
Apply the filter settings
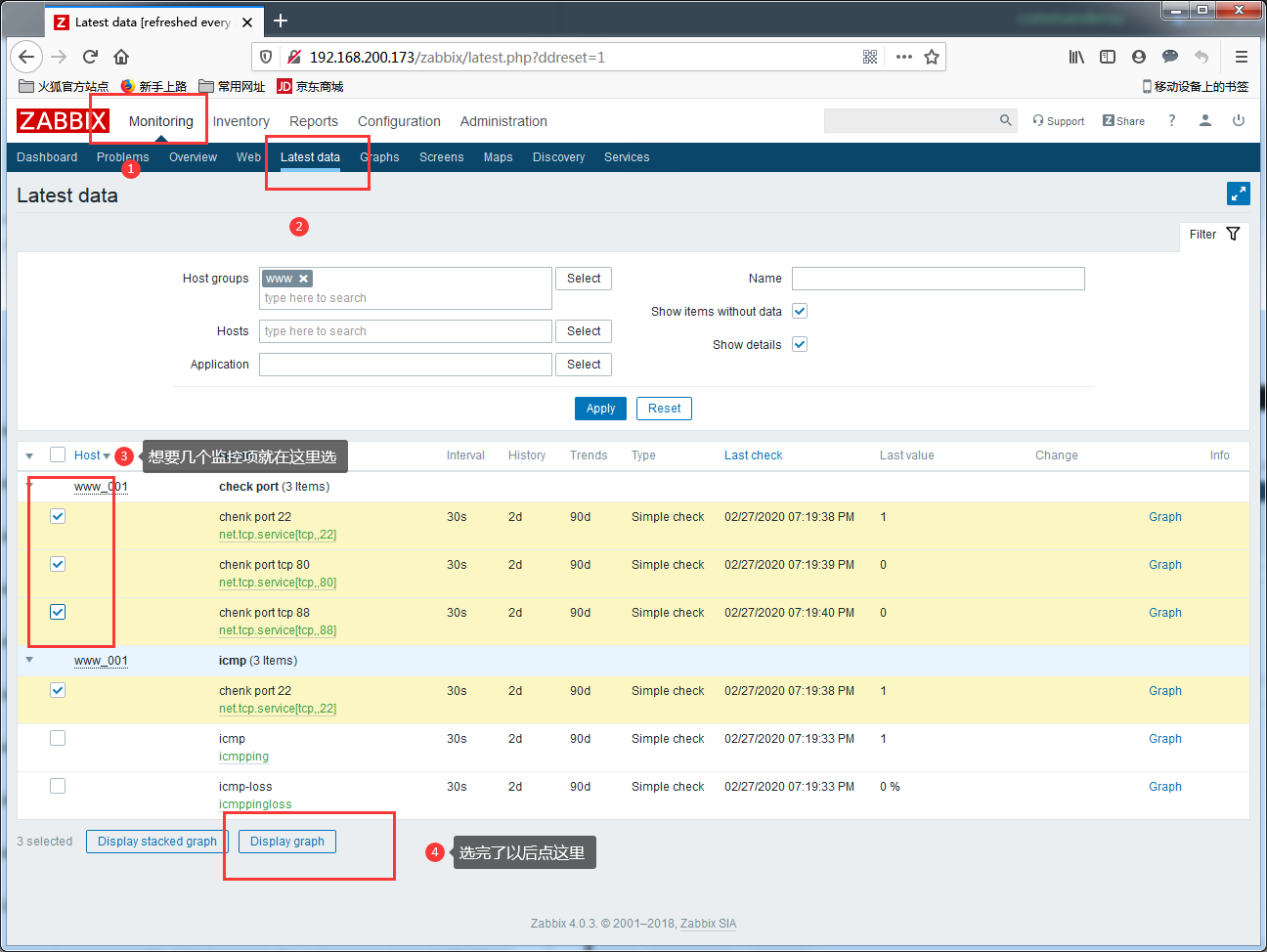point(600,409)
